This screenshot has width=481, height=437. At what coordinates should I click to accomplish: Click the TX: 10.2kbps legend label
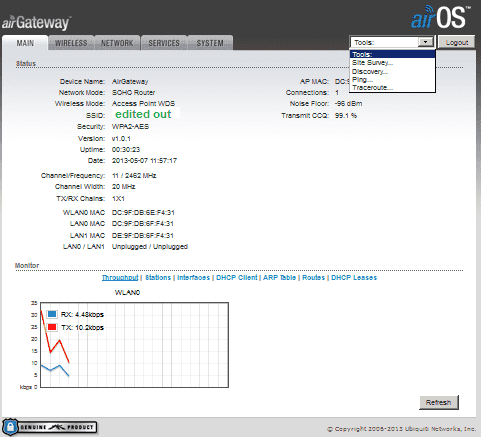tap(82, 328)
